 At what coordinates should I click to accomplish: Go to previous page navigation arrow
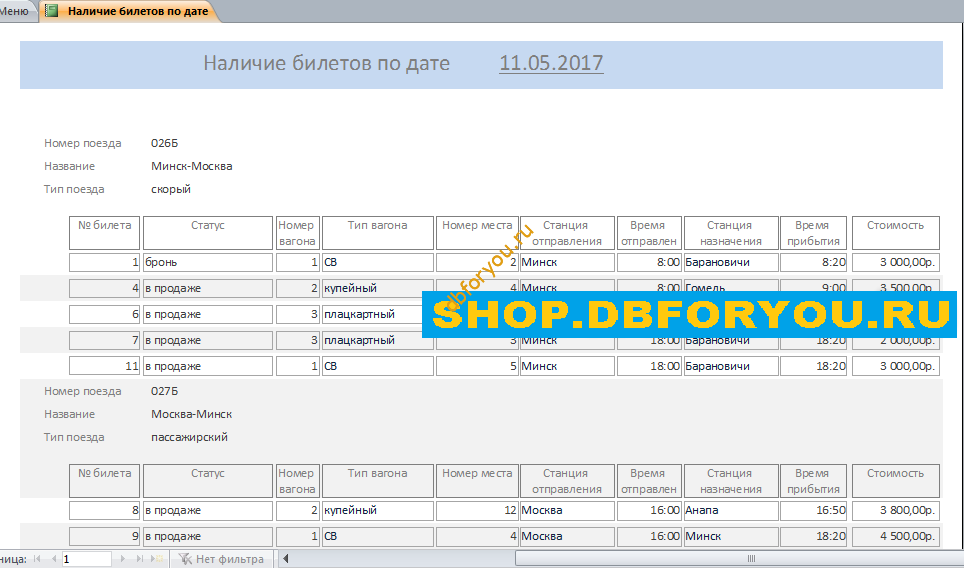(54, 559)
